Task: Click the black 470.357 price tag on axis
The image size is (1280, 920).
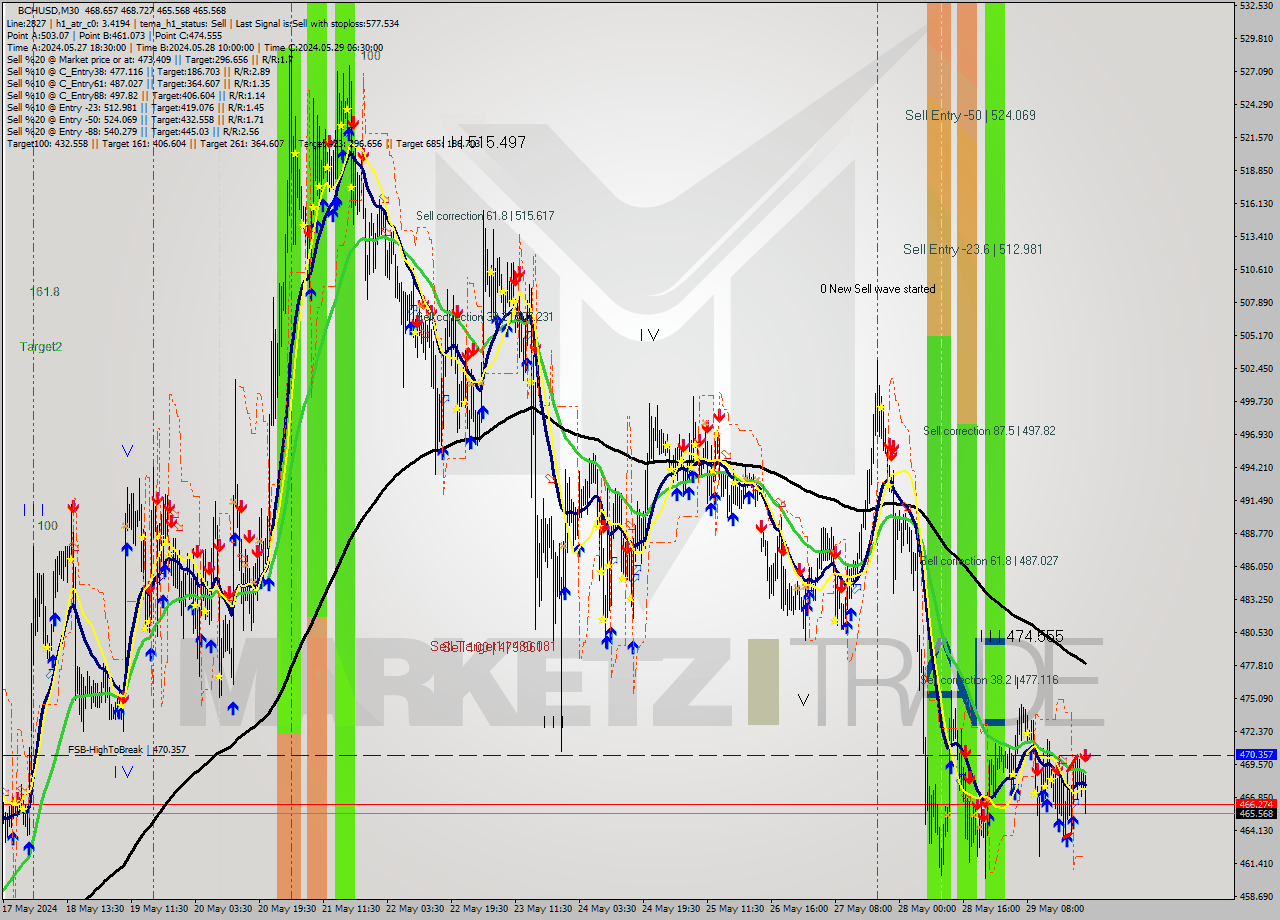Action: click(x=1256, y=755)
